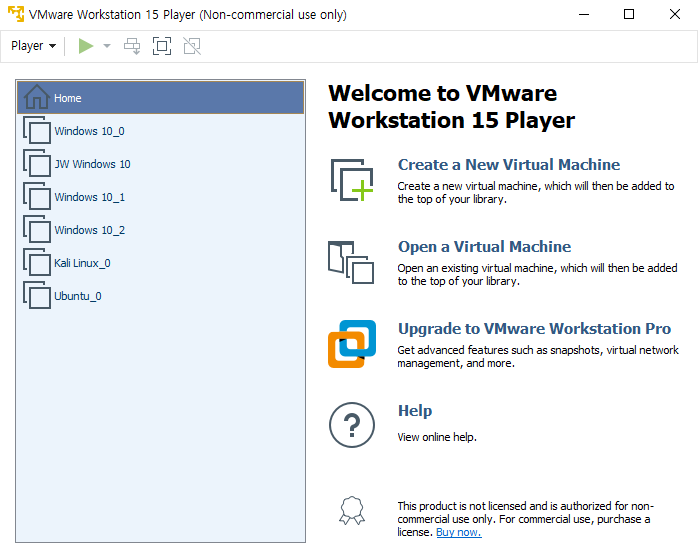Viewport: 698px width, 559px height.
Task: Click the license ribbon badge icon
Action: coord(352,510)
